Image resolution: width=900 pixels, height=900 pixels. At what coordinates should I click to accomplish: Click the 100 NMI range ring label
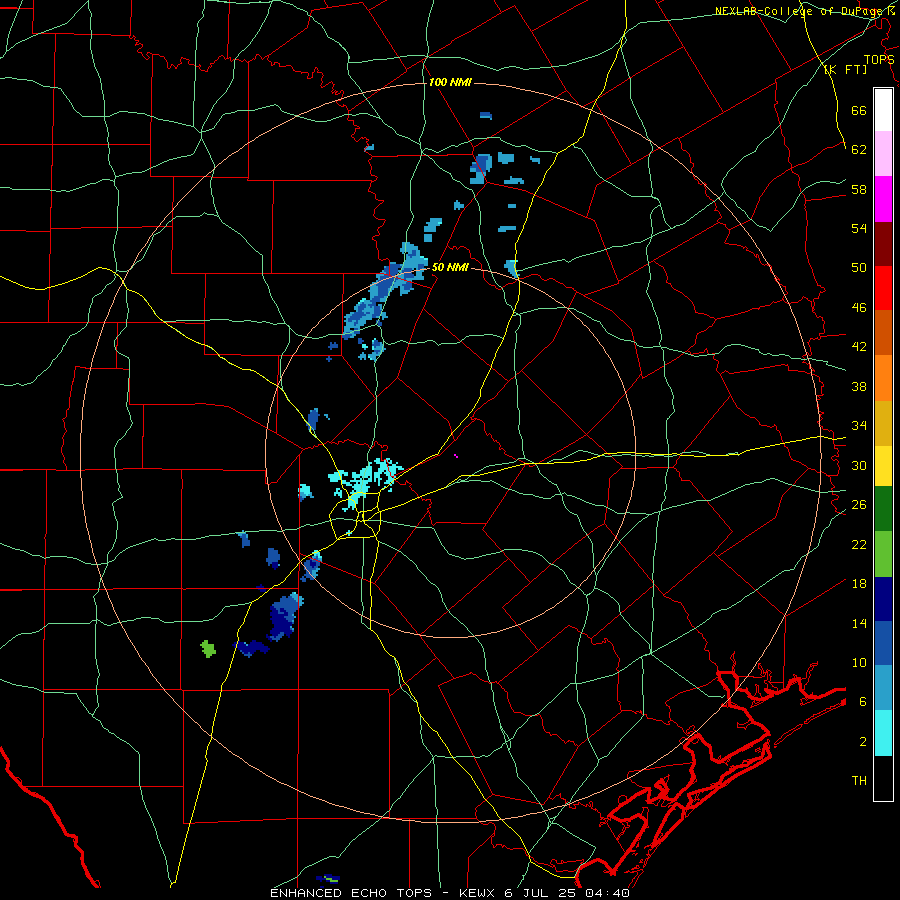coord(450,82)
